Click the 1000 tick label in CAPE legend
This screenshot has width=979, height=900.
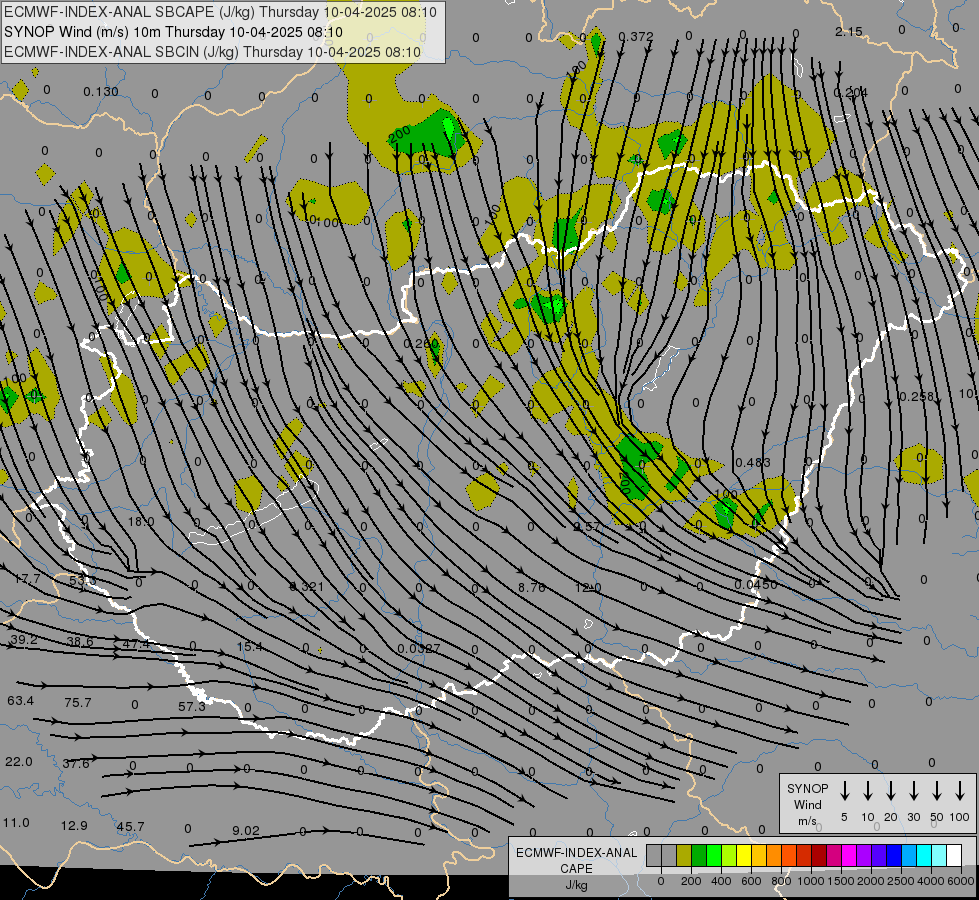pos(810,881)
